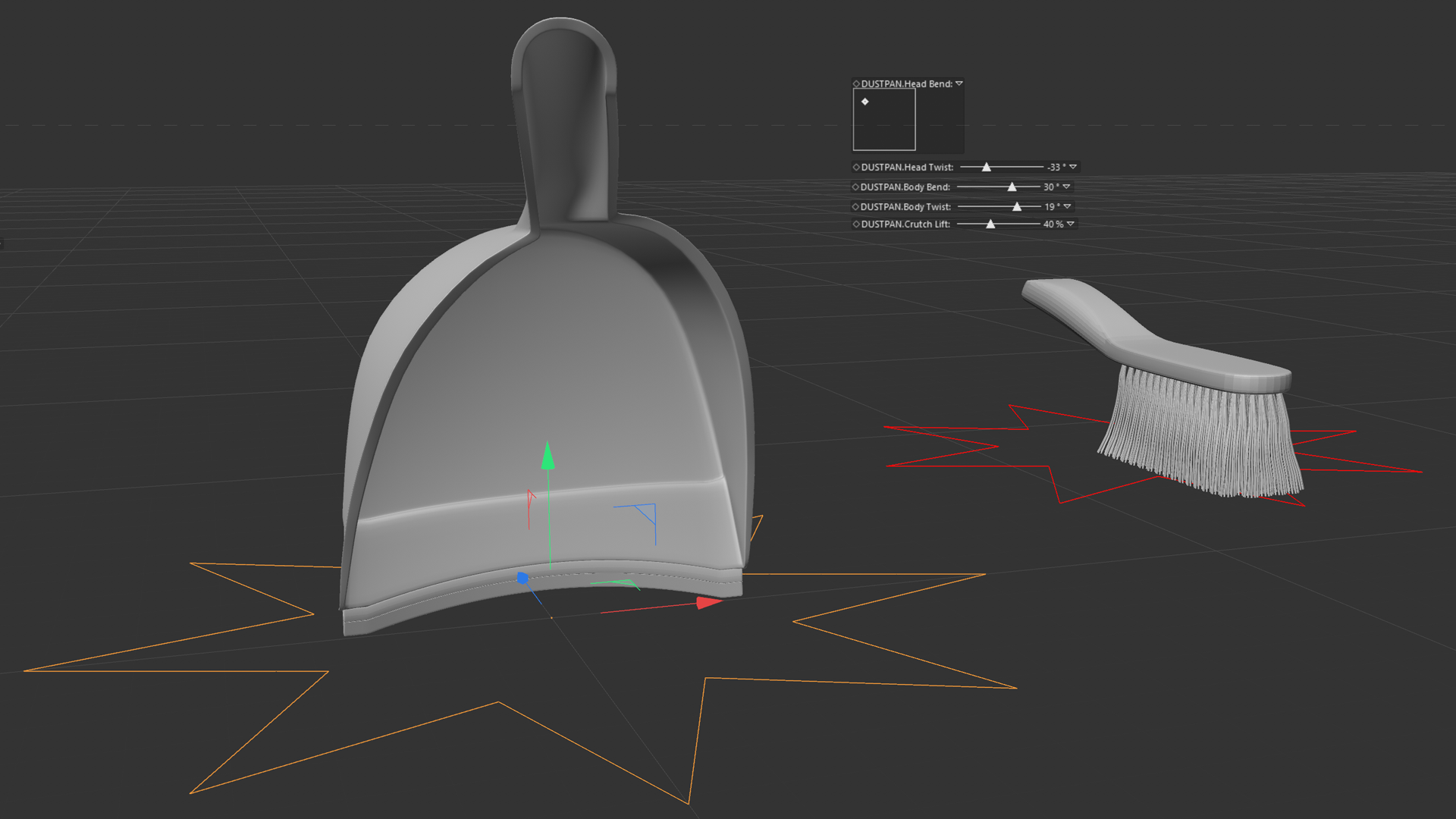1456x819 pixels.
Task: Click the DUSTPAN.Body Bend label
Action: 905,187
